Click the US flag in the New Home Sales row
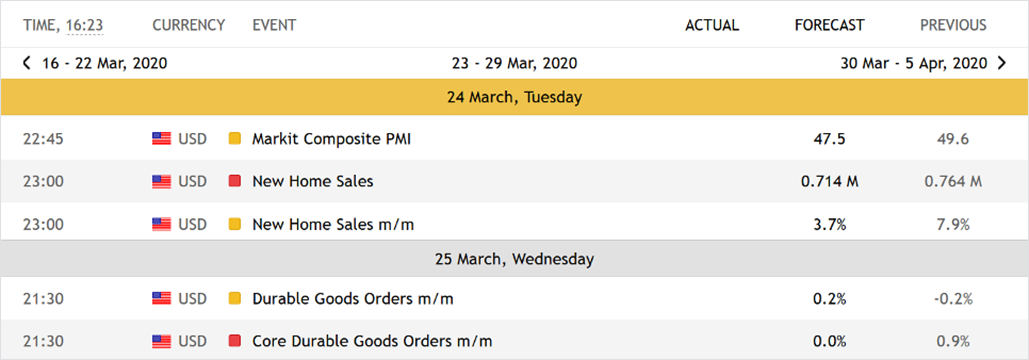 161,182
